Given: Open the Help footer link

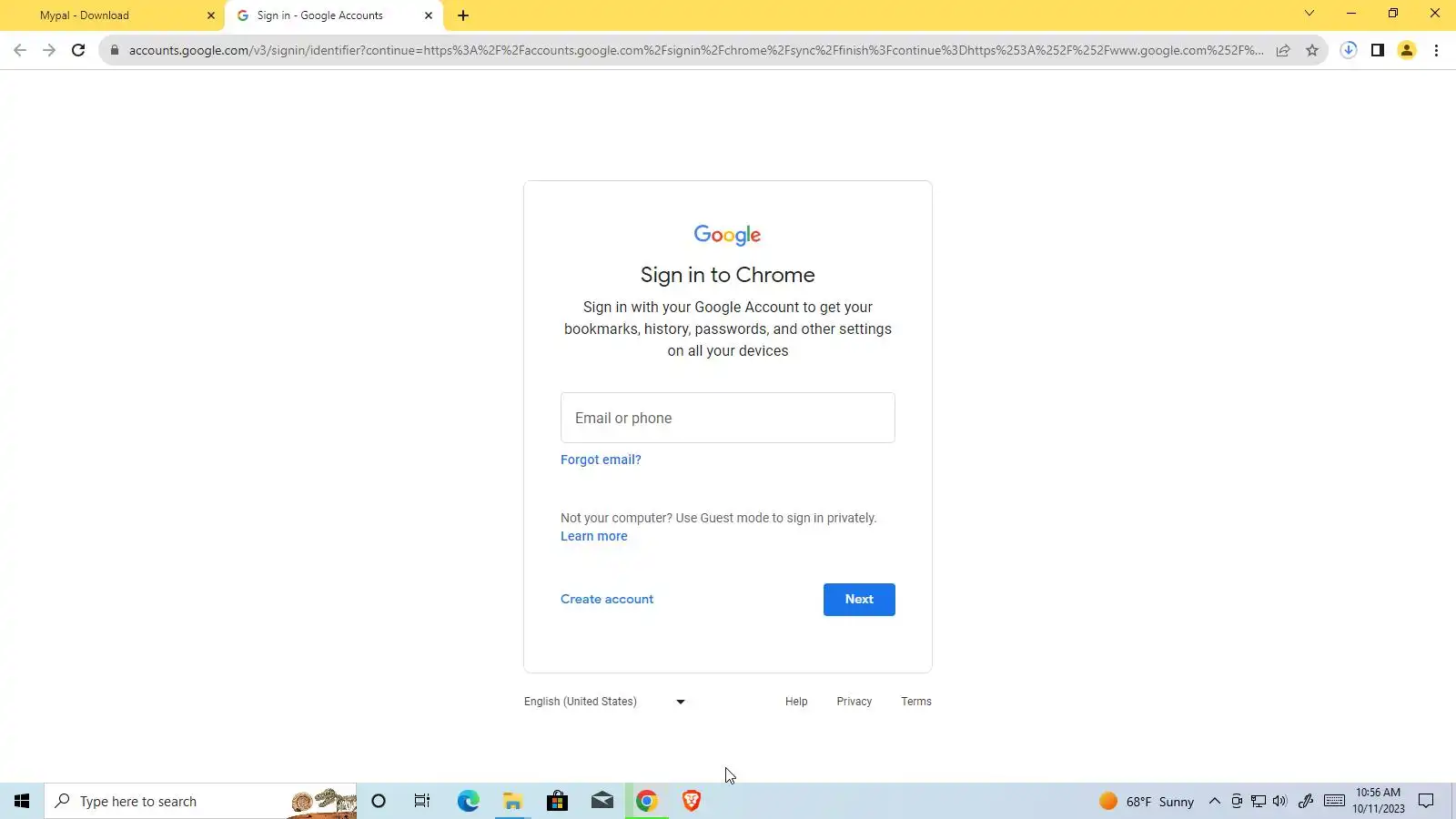Looking at the screenshot, I should point(796,702).
